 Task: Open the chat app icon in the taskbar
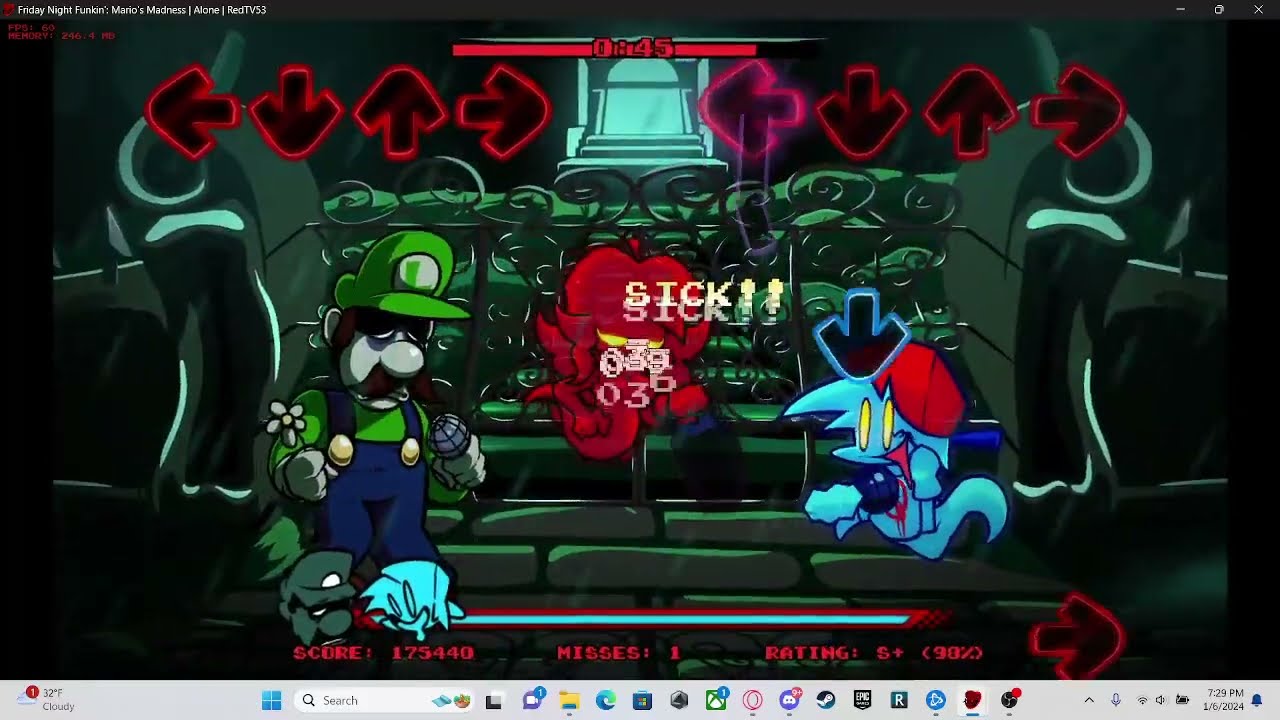coord(532,701)
